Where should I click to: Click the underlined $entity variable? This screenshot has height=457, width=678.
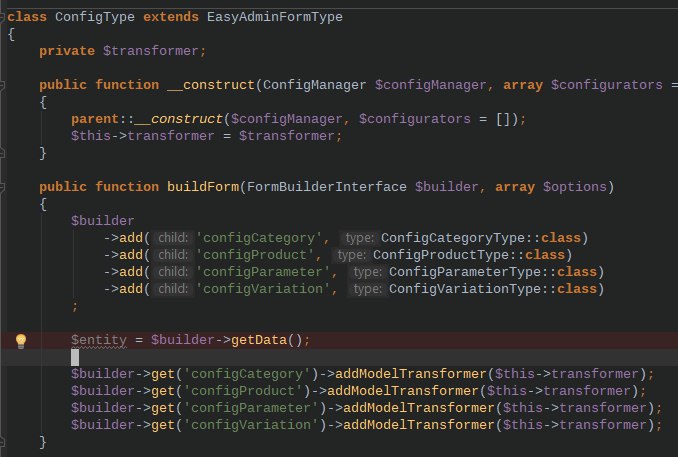pyautogui.click(x=99, y=340)
